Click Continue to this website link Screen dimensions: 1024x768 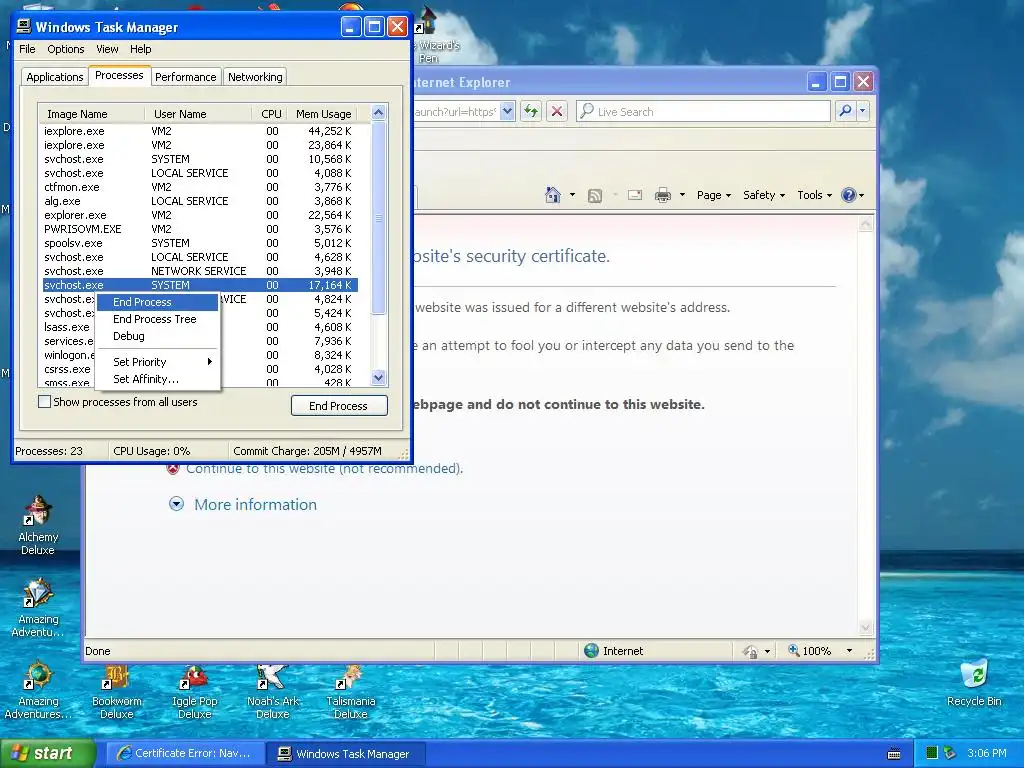[x=325, y=468]
